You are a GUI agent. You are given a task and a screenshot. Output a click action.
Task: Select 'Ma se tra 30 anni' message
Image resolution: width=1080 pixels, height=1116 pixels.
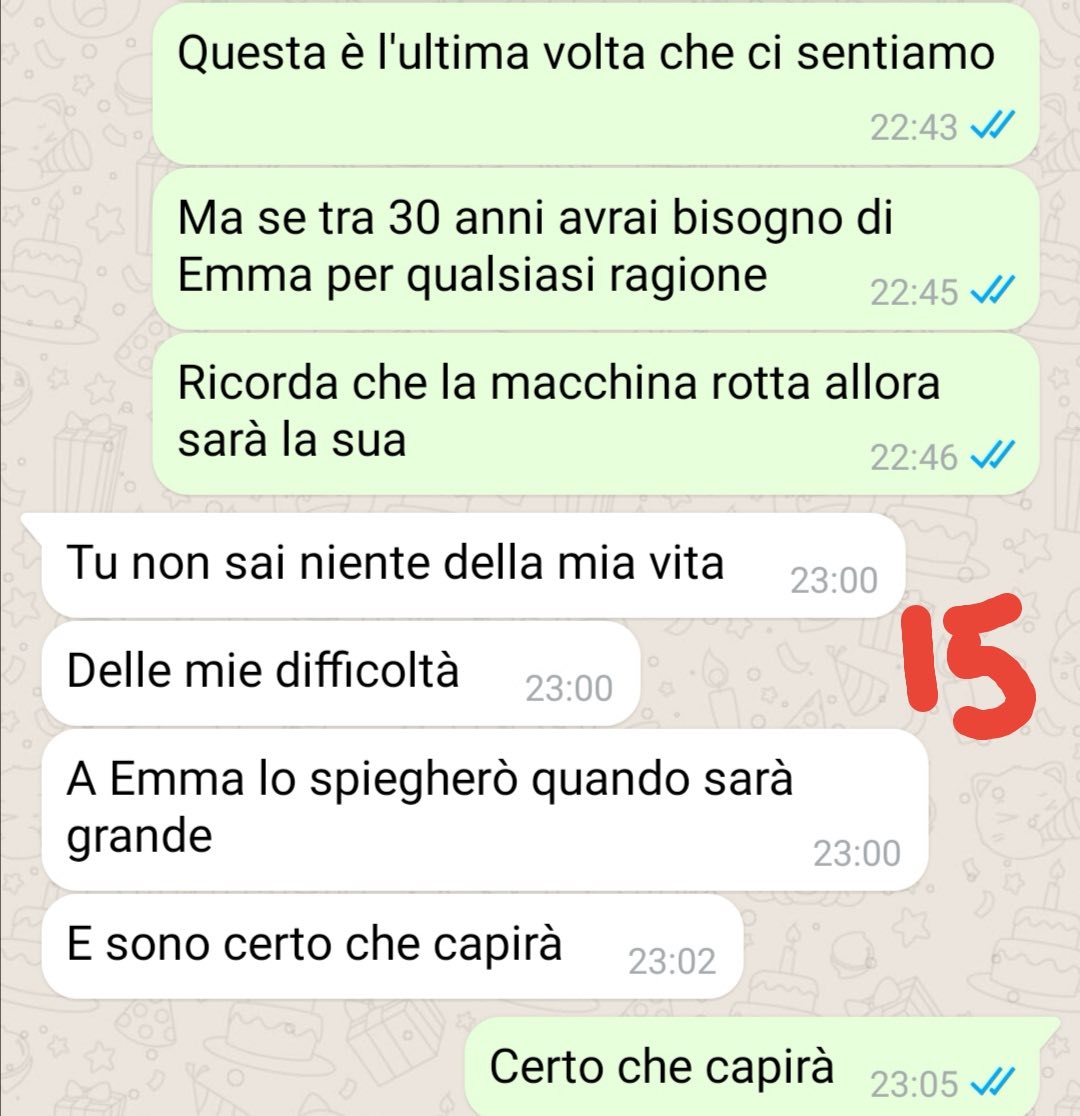pos(596,249)
